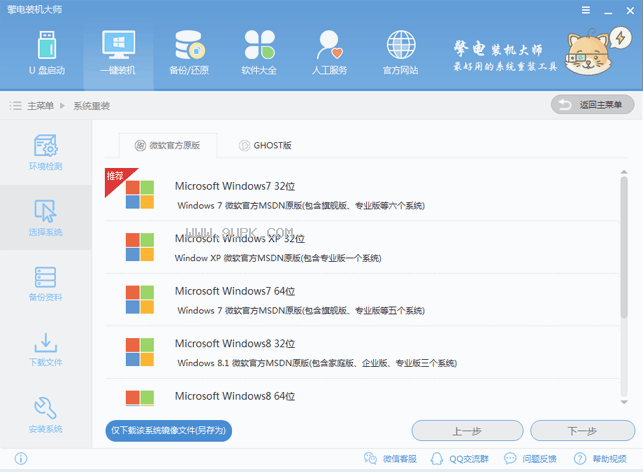Click Windows 8.1 MSDN原版 description

(x=317, y=363)
